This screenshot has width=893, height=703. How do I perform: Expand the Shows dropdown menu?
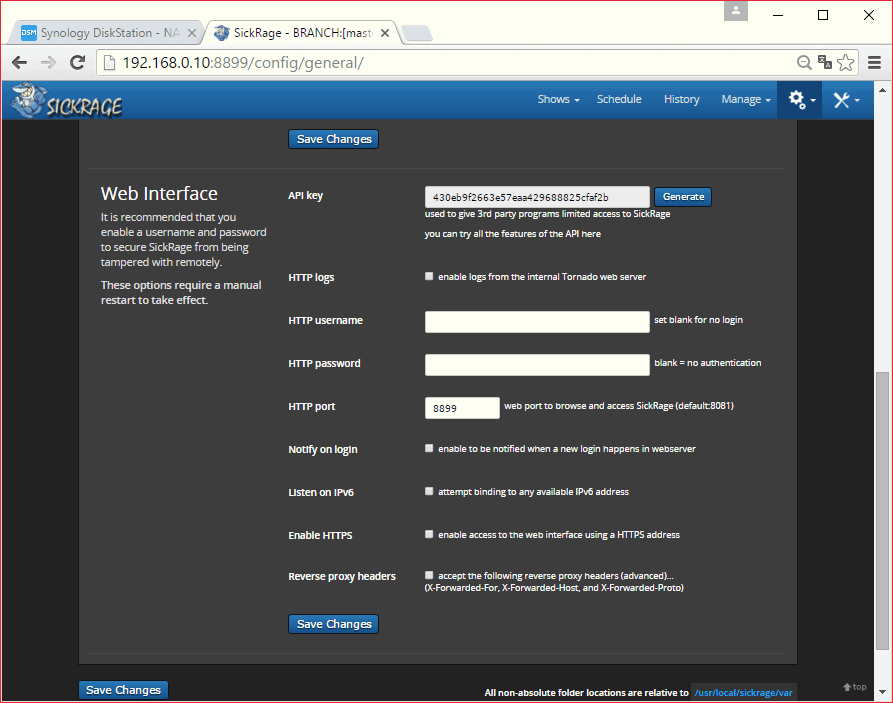tap(558, 99)
